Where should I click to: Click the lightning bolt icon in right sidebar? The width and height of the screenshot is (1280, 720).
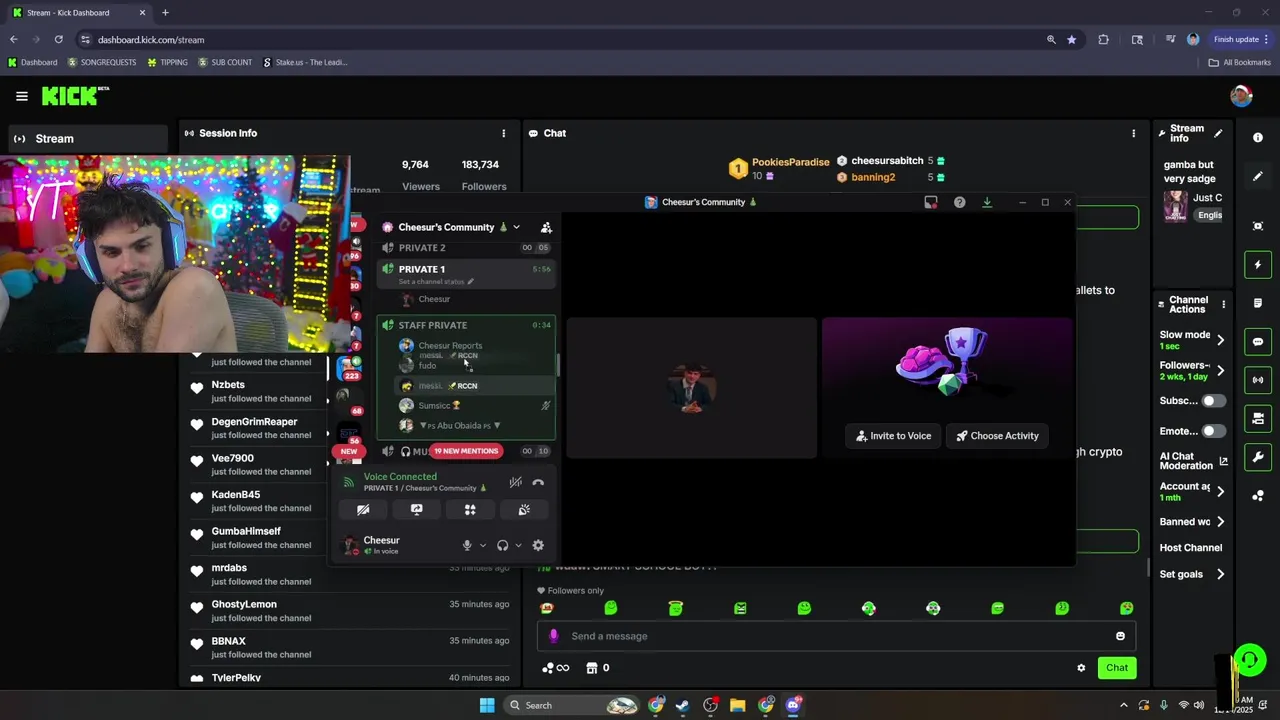(x=1258, y=265)
